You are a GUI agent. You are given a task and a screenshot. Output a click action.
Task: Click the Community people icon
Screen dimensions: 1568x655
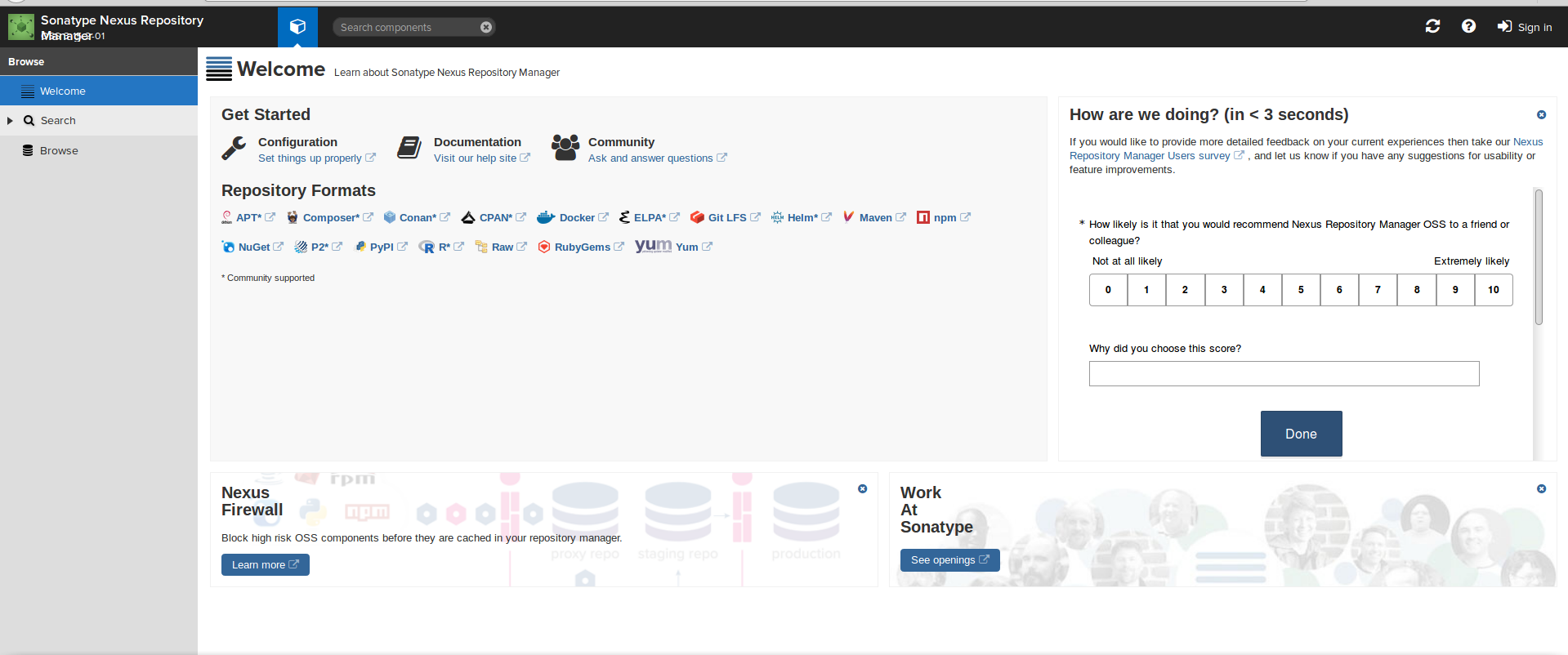coord(565,148)
